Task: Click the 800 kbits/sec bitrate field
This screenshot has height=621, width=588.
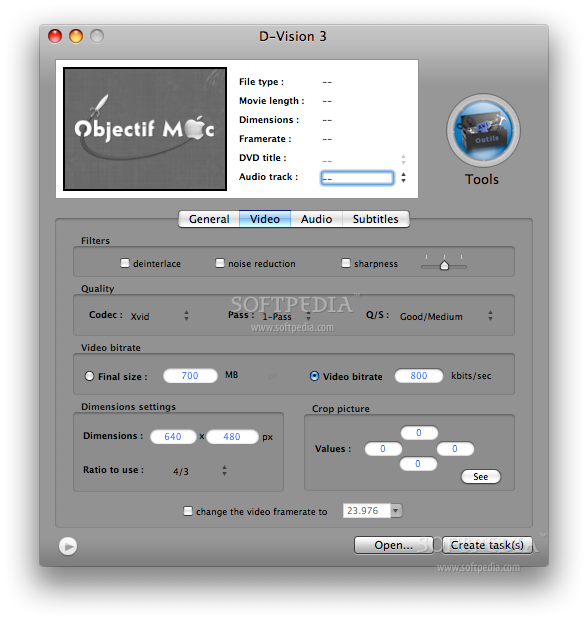Action: click(419, 375)
